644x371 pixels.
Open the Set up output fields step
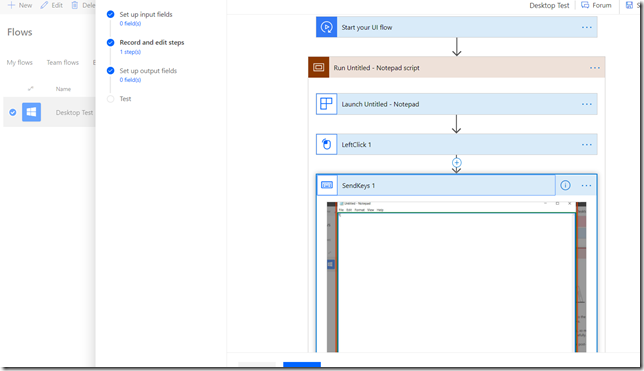[148, 71]
